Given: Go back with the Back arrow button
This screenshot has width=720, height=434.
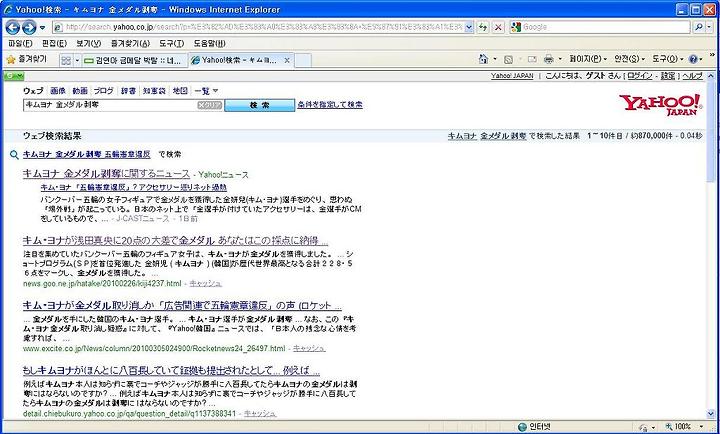Looking at the screenshot, I should tap(12, 28).
